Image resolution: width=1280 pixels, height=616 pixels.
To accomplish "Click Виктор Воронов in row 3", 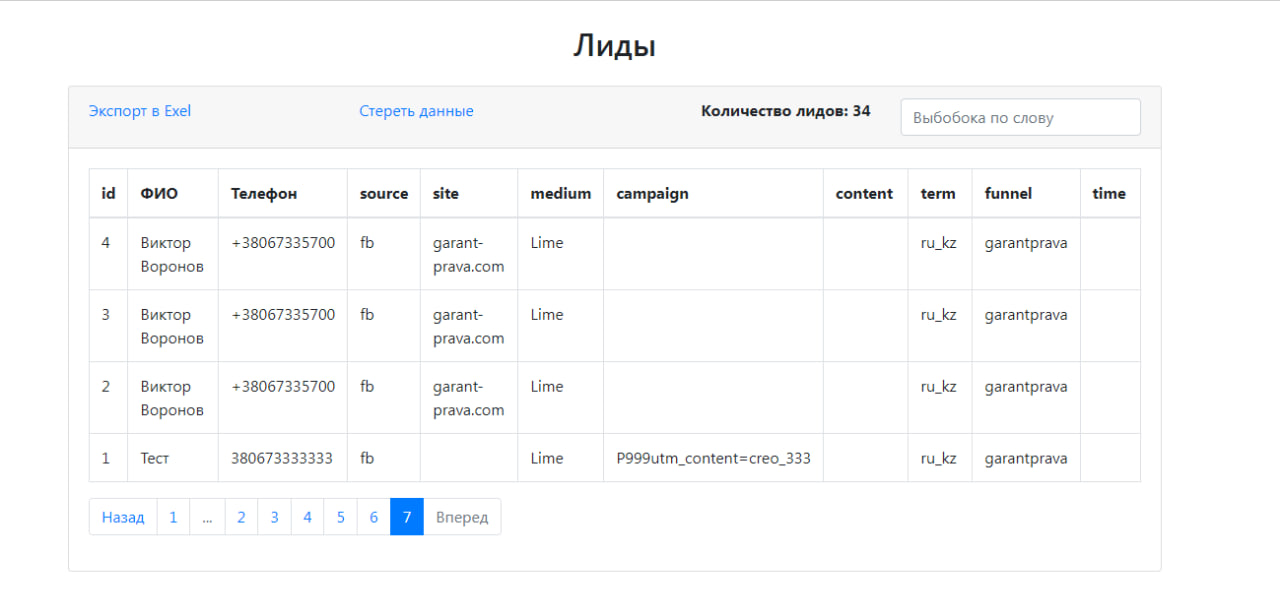I will [x=172, y=327].
